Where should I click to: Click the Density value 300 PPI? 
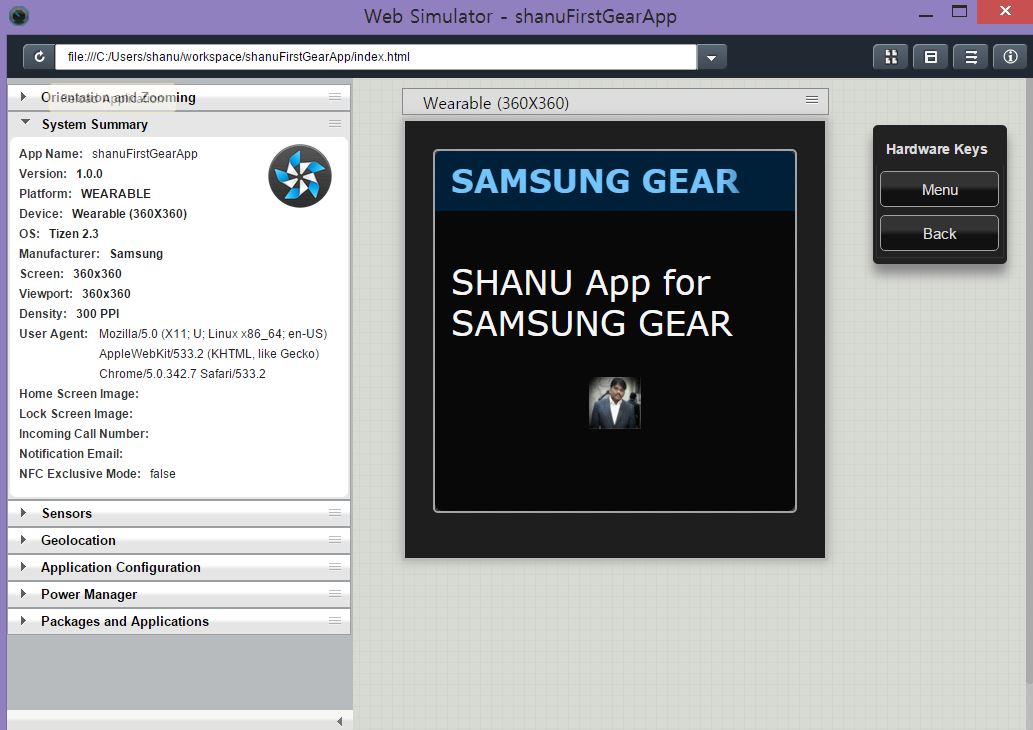(x=98, y=314)
